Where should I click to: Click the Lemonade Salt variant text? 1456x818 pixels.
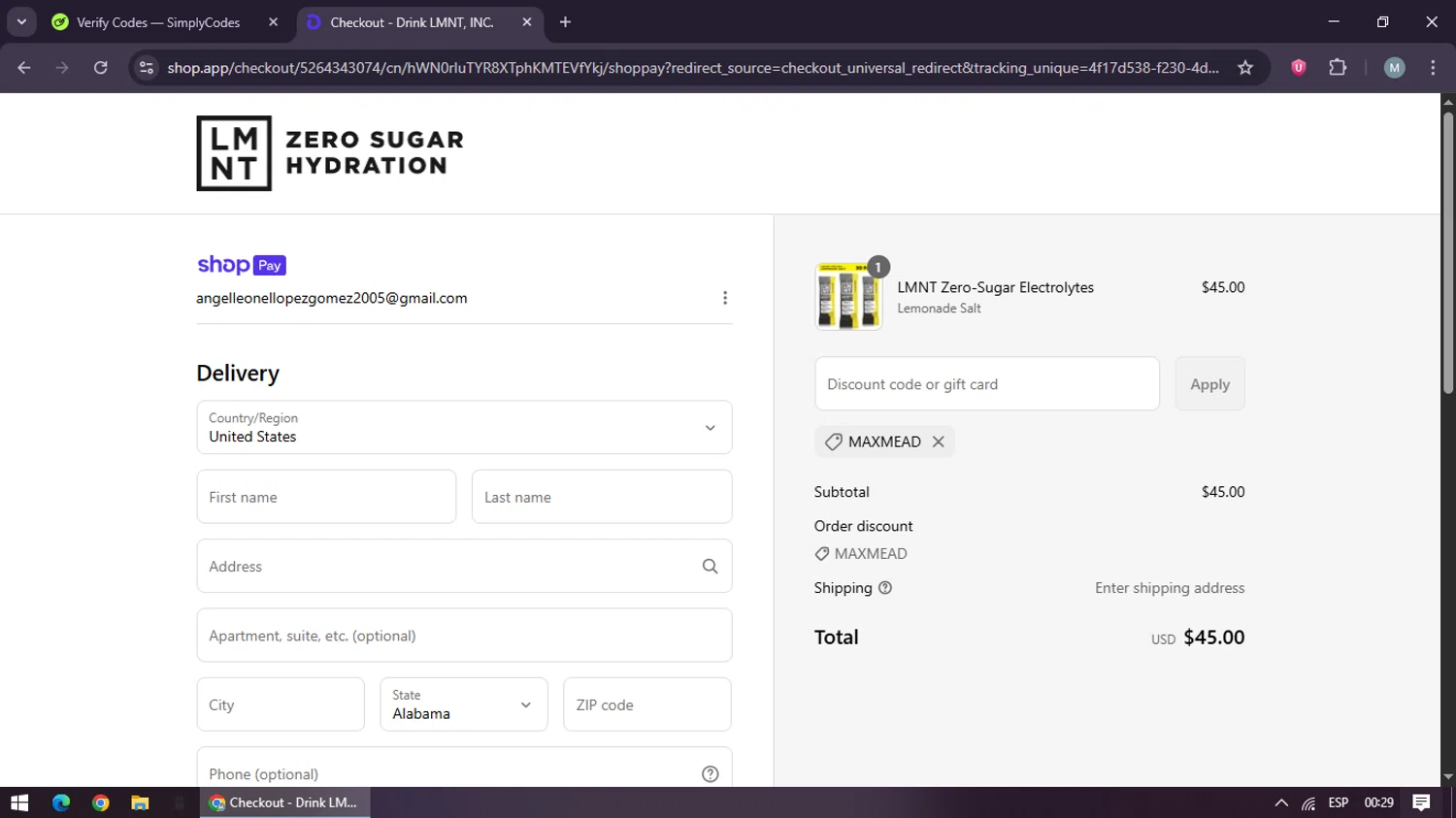tap(940, 309)
